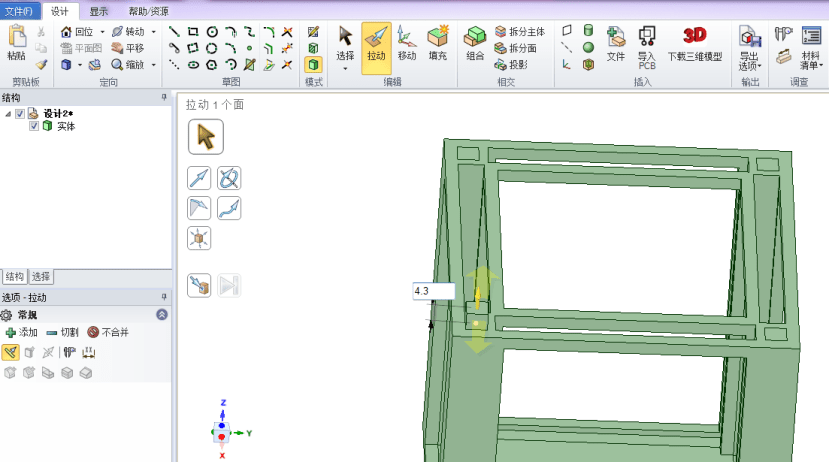Screen dimensions: 829x462
Task: Select the line sketch tool
Action: pos(174,32)
